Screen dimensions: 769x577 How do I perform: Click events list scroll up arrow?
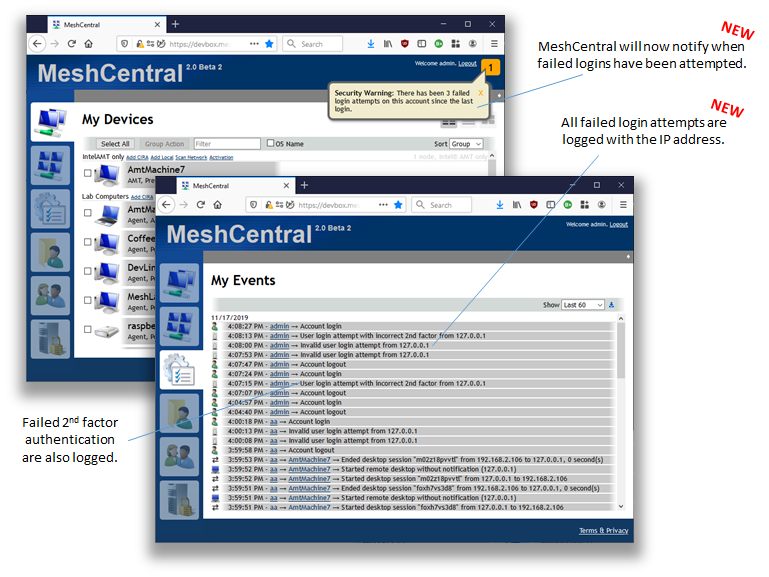621,318
